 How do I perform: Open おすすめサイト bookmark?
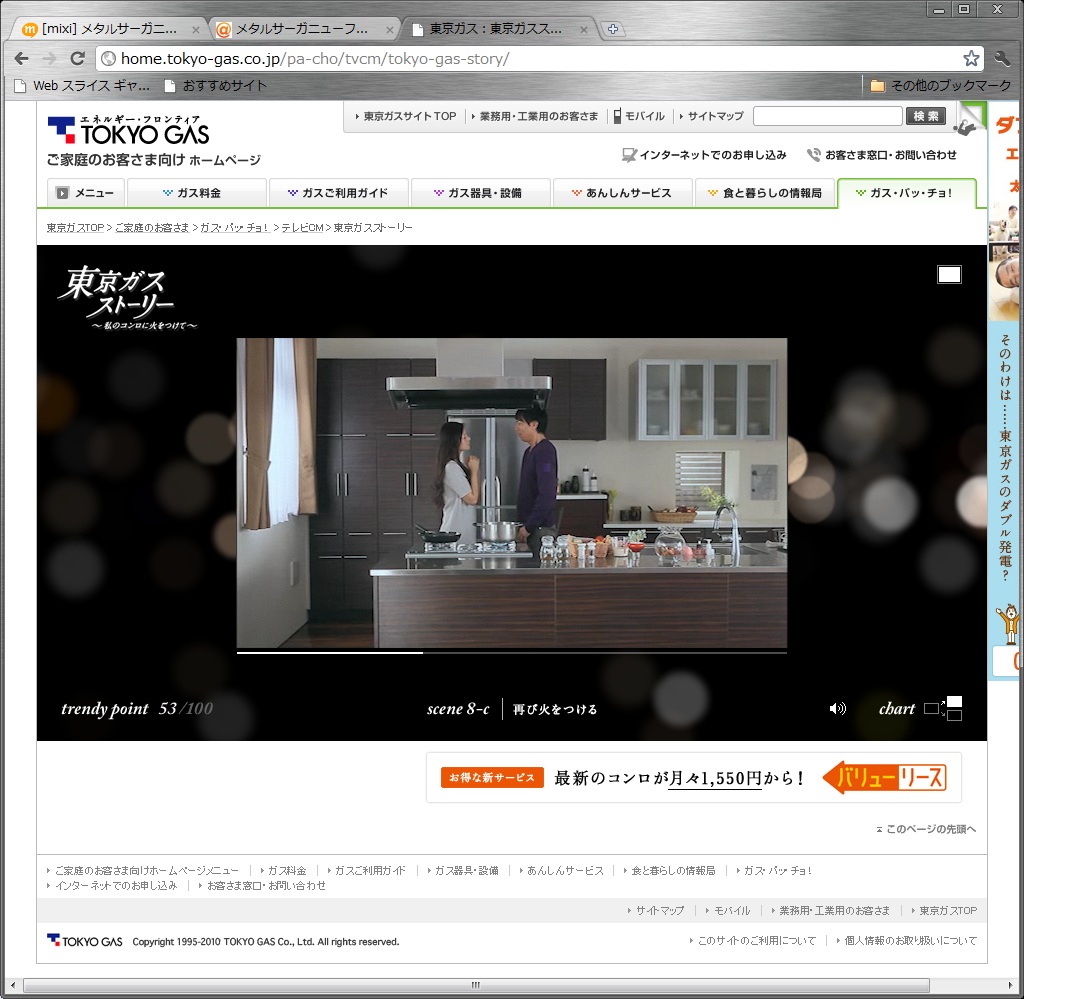click(x=216, y=85)
